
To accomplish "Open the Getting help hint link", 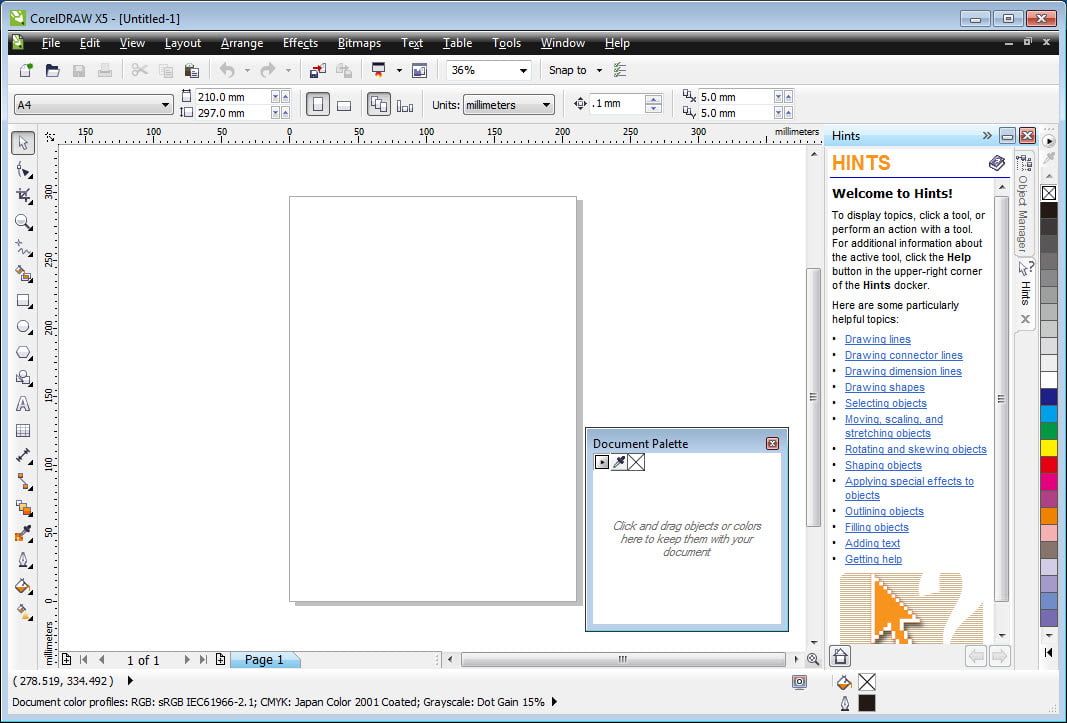I will tap(873, 559).
